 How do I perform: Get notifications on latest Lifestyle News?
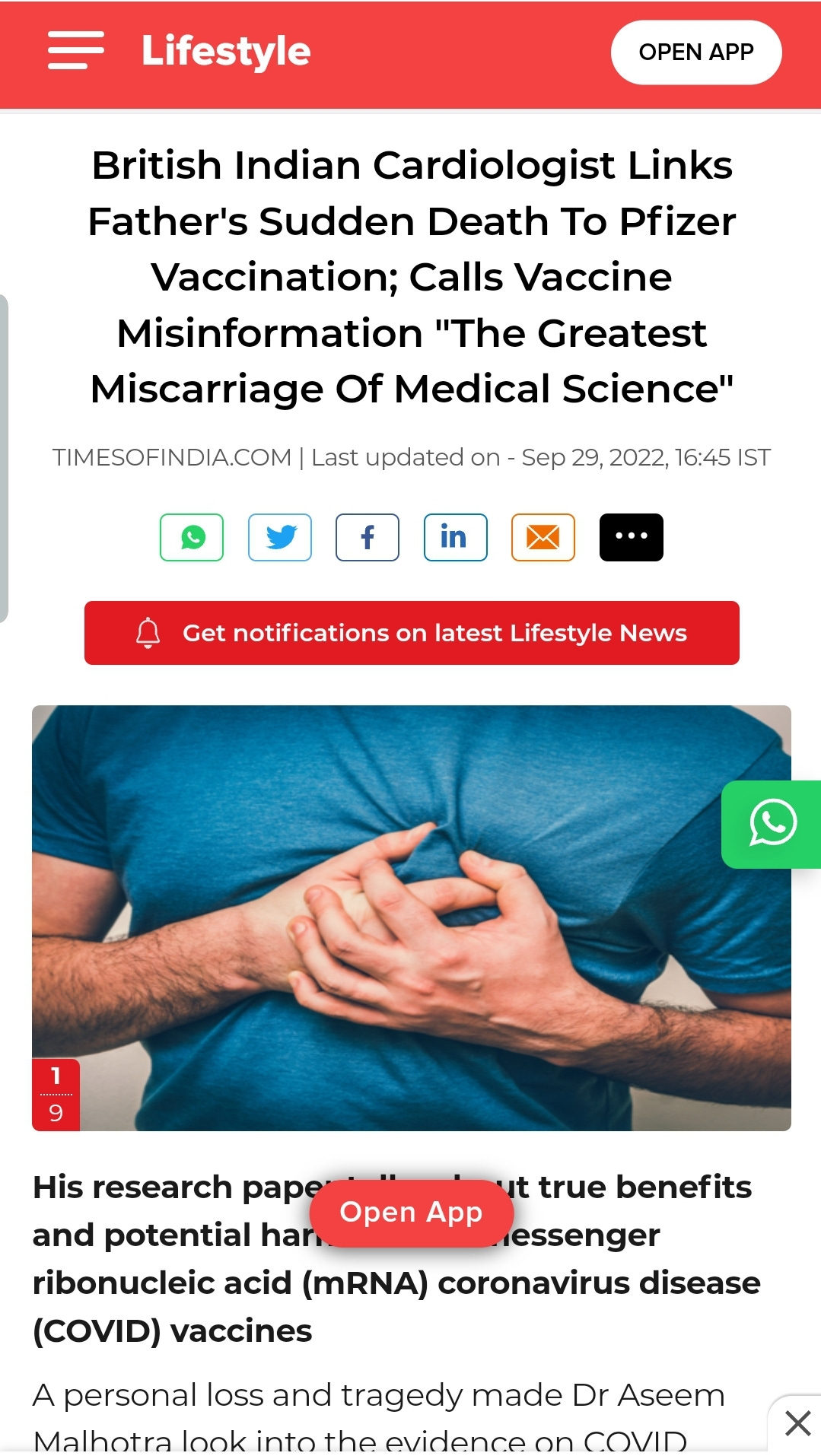point(412,633)
